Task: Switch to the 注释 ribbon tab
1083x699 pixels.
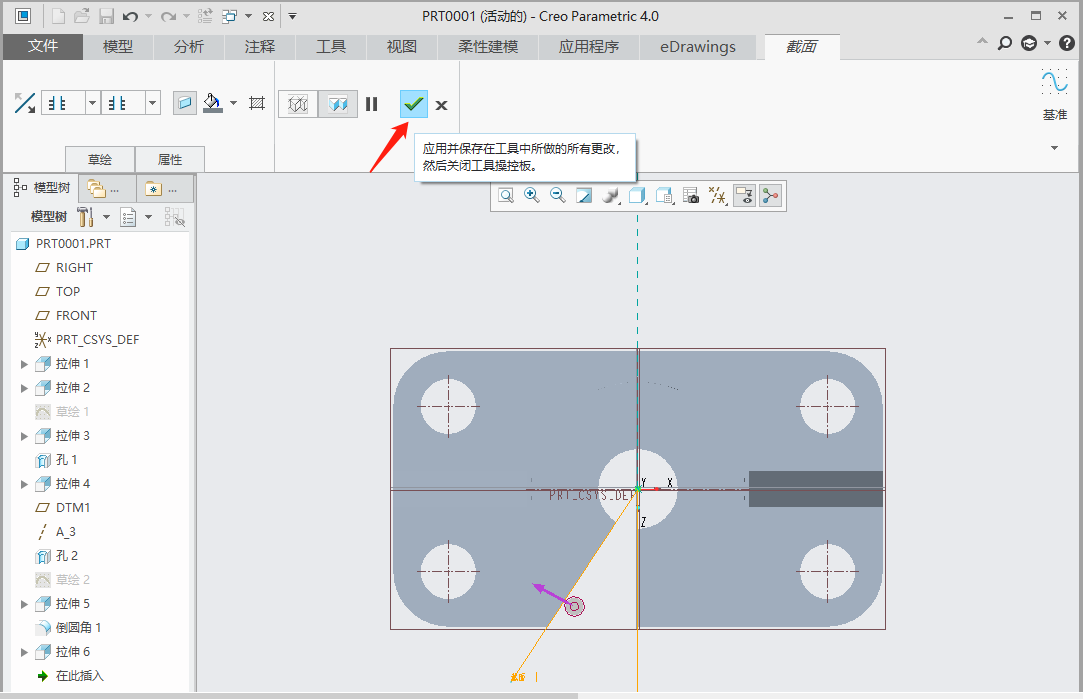Action: click(x=260, y=47)
